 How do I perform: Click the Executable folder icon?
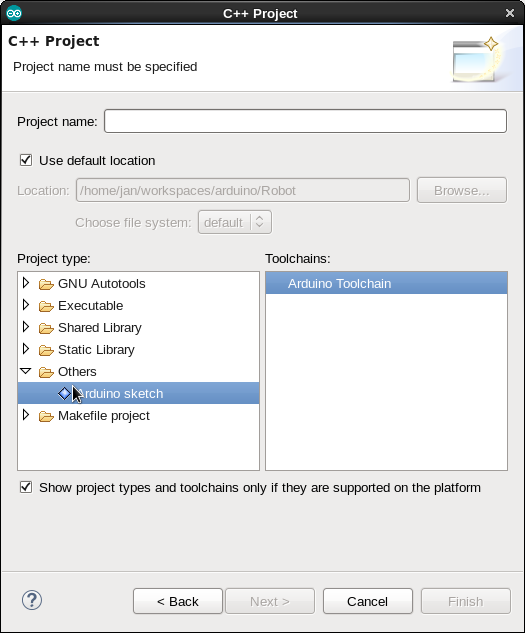pos(46,306)
